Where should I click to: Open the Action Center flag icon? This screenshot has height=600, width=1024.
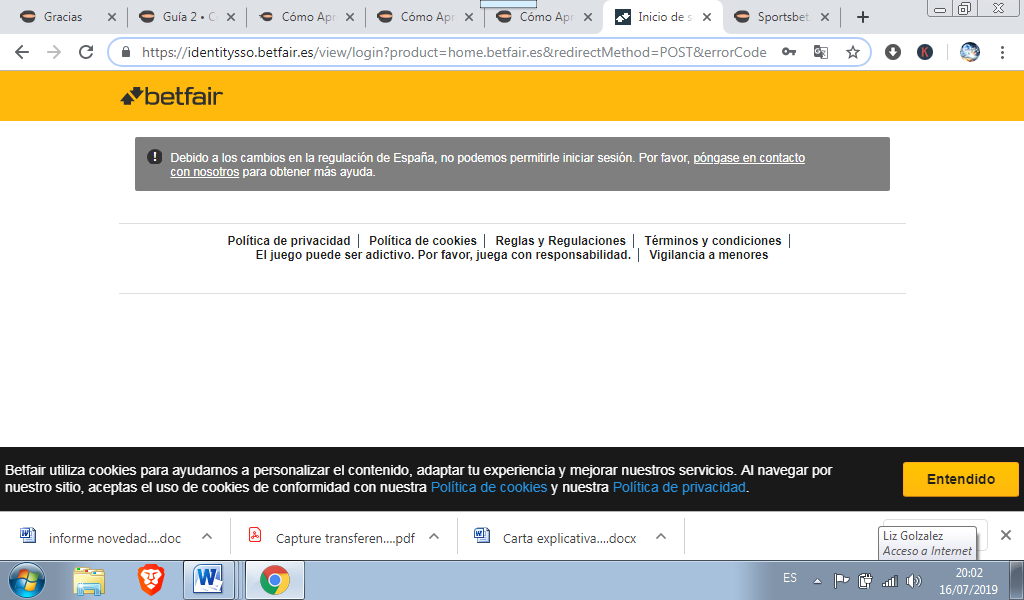(841, 580)
